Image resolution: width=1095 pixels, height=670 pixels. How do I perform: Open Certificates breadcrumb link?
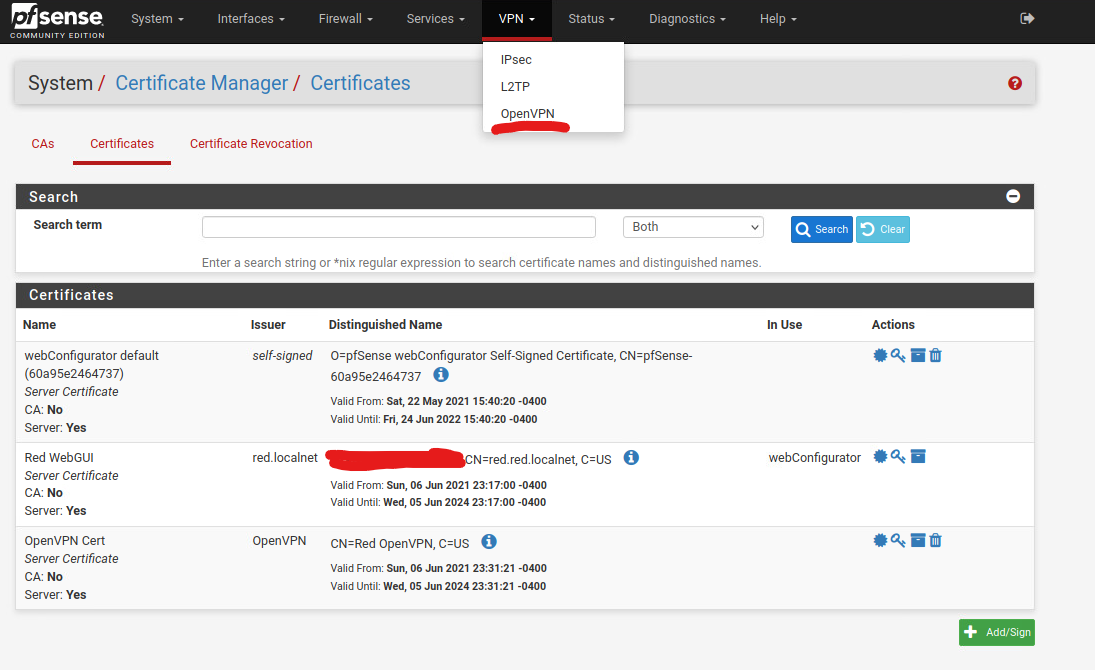[x=360, y=83]
